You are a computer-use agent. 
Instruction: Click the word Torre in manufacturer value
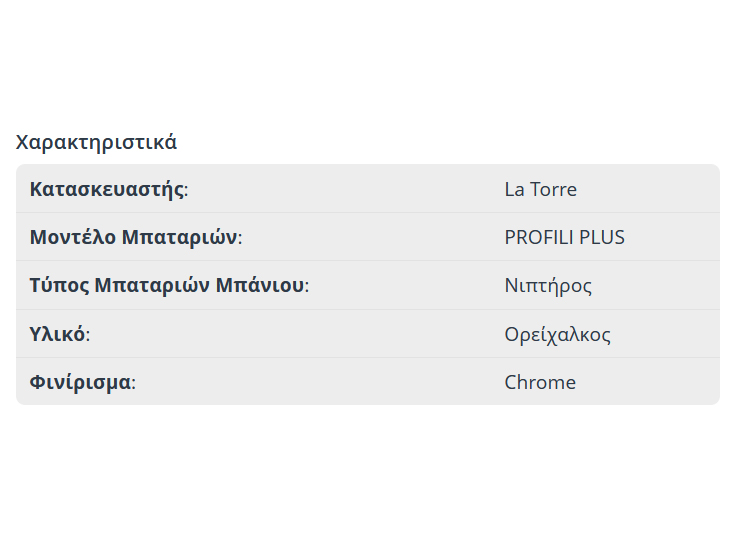coord(553,189)
